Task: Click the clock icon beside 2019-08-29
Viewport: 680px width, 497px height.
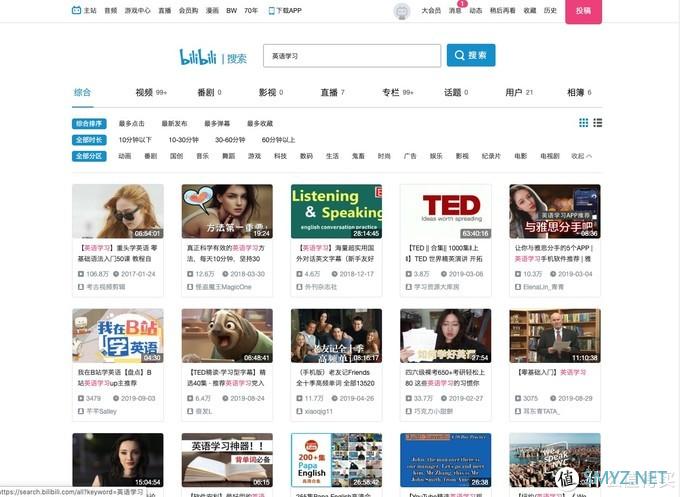Action: (553, 398)
